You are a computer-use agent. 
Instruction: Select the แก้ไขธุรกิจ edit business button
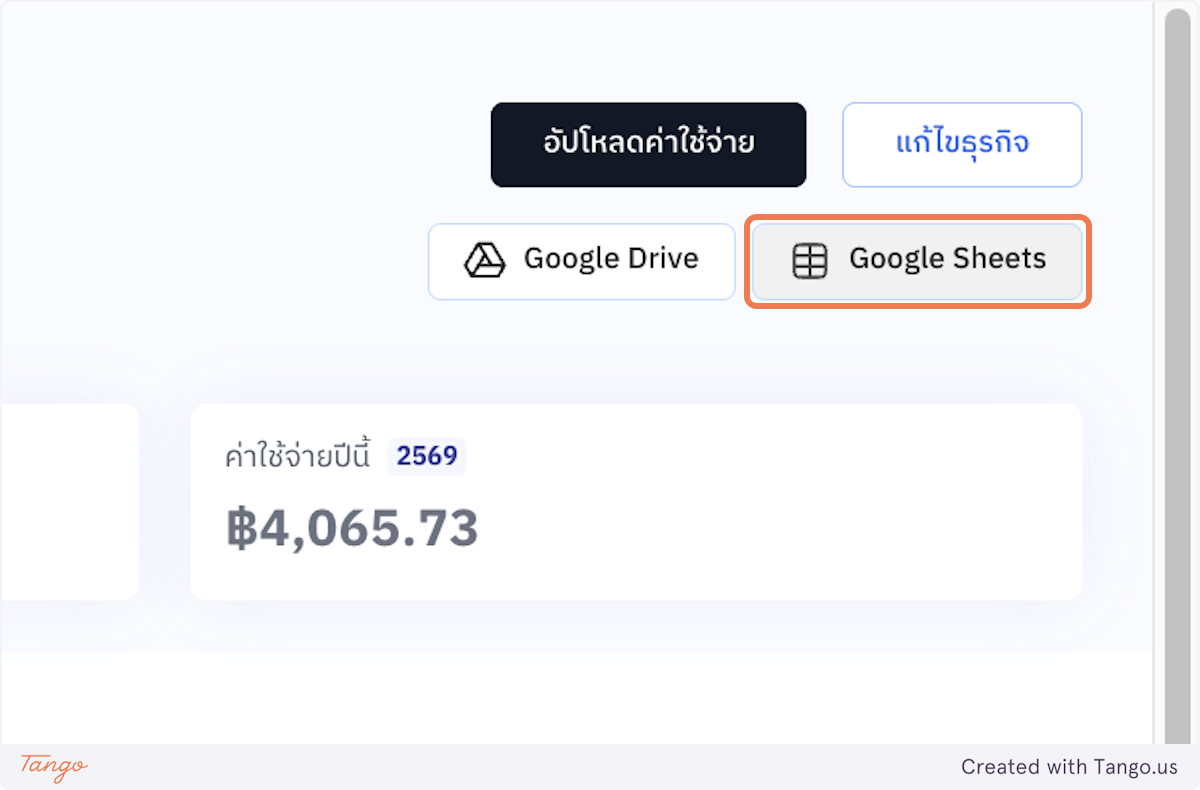point(961,144)
